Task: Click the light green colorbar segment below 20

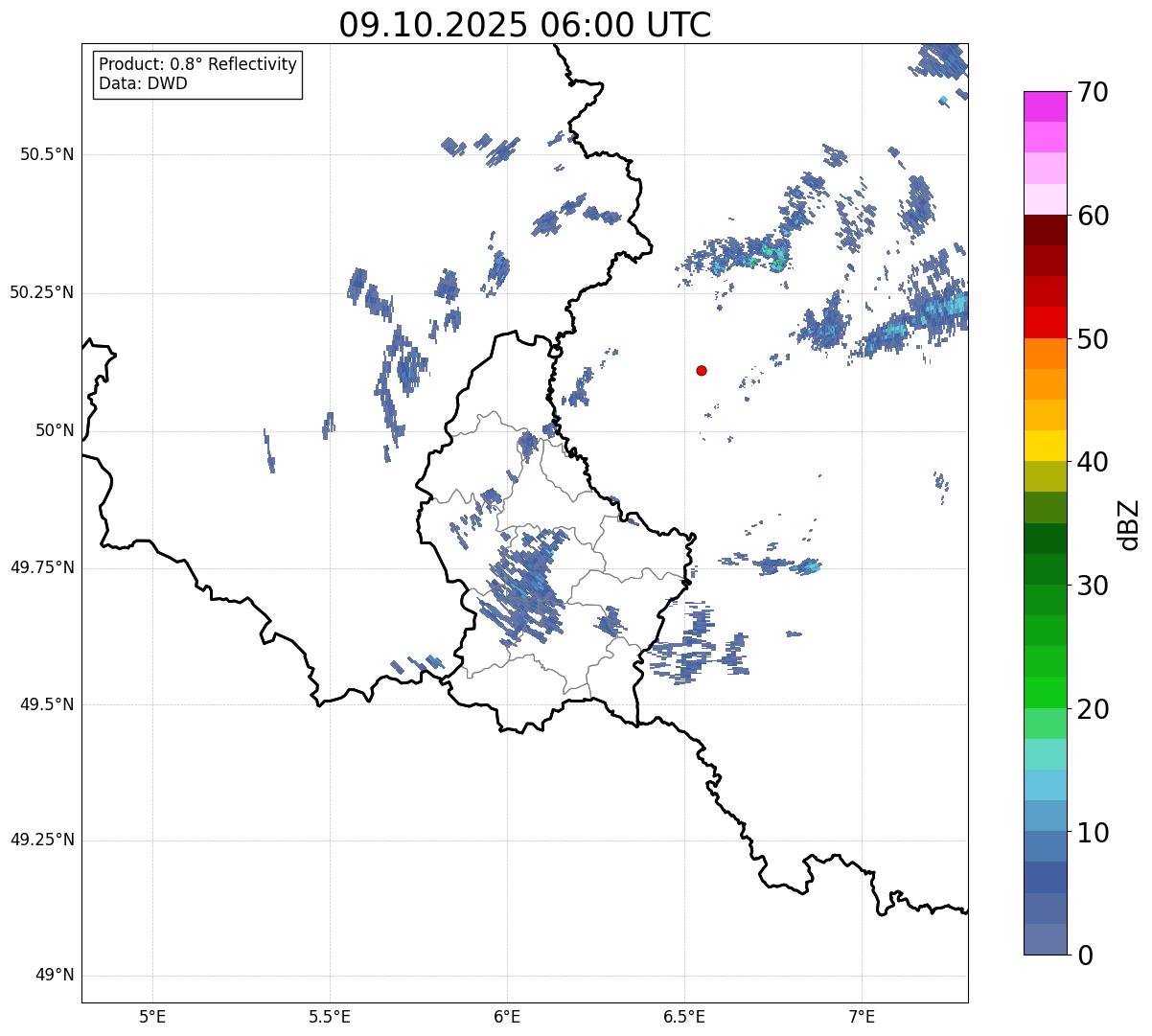Action: [1046, 723]
